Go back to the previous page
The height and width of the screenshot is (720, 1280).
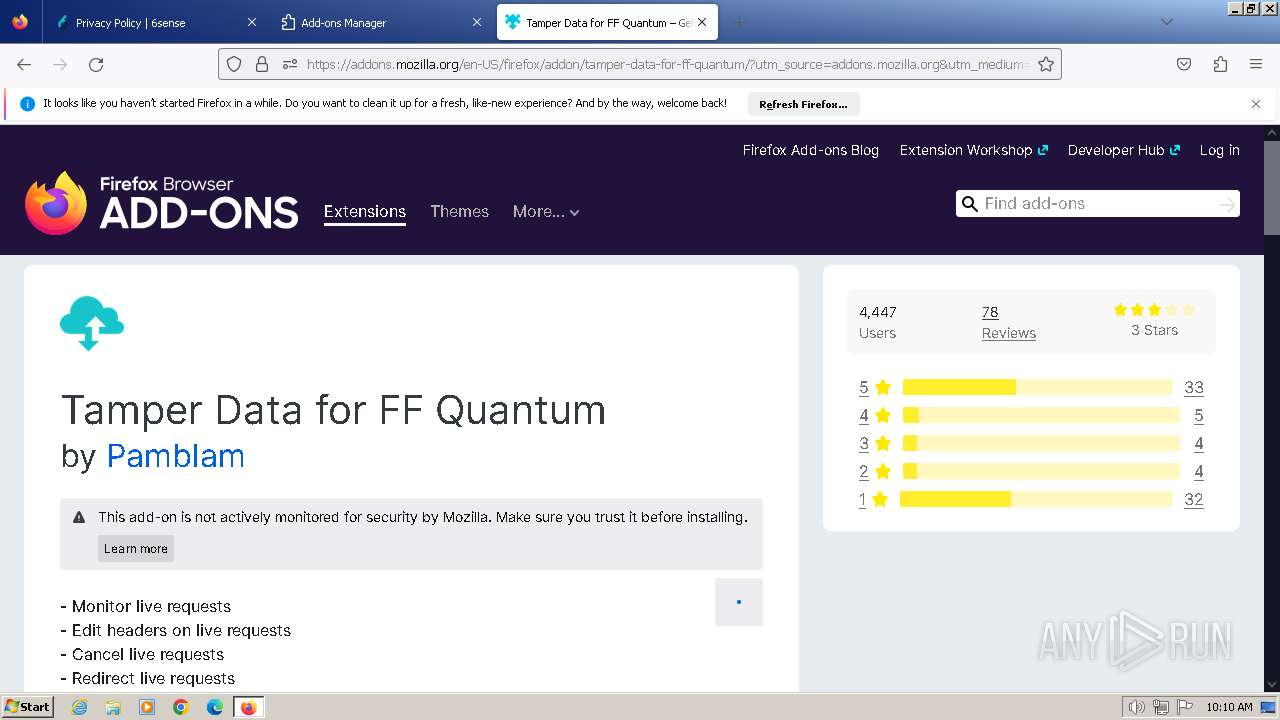(x=24, y=64)
